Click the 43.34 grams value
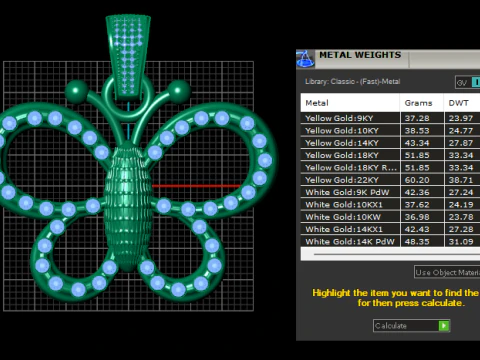 point(417,143)
